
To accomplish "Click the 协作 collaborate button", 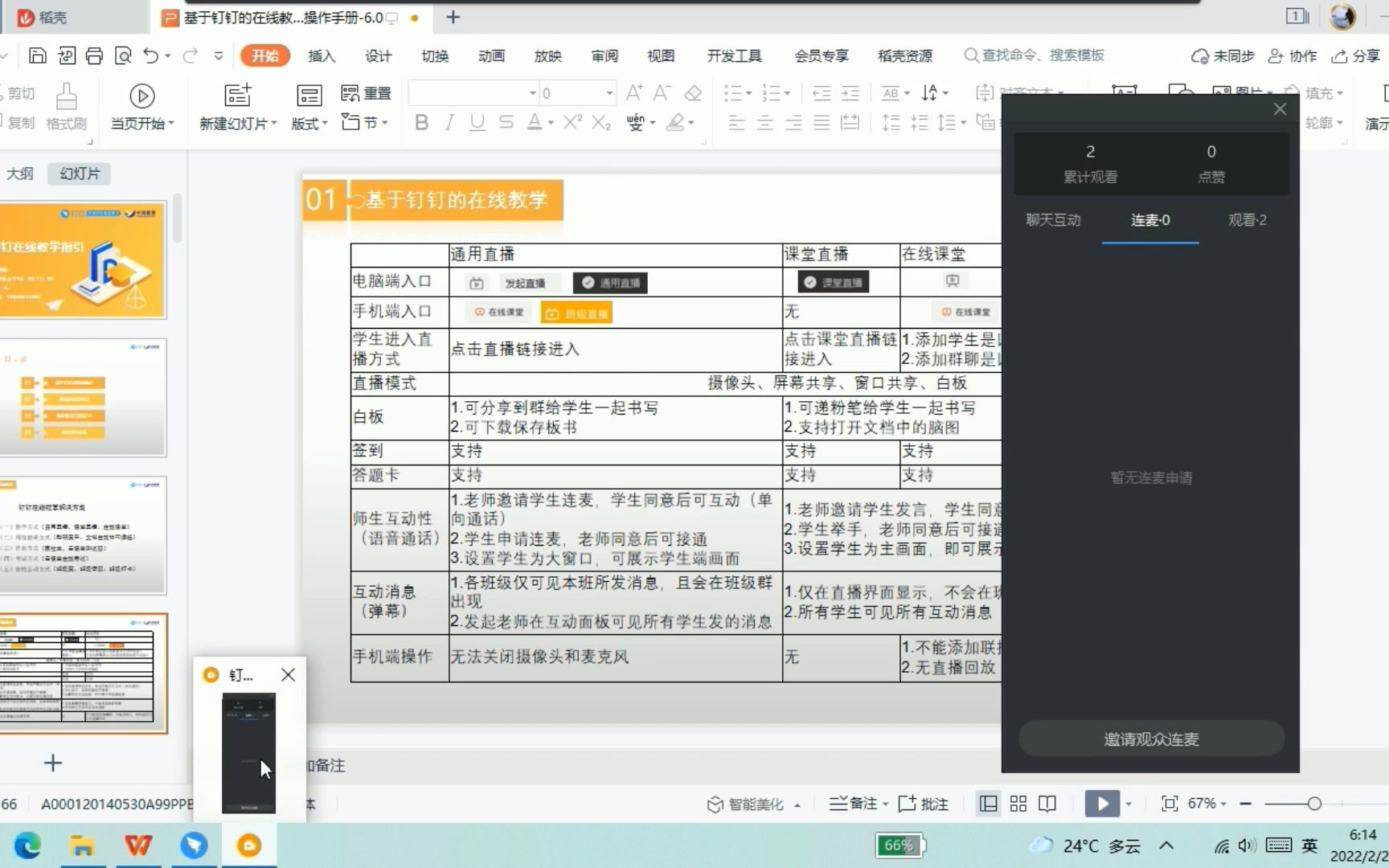I will [1292, 55].
